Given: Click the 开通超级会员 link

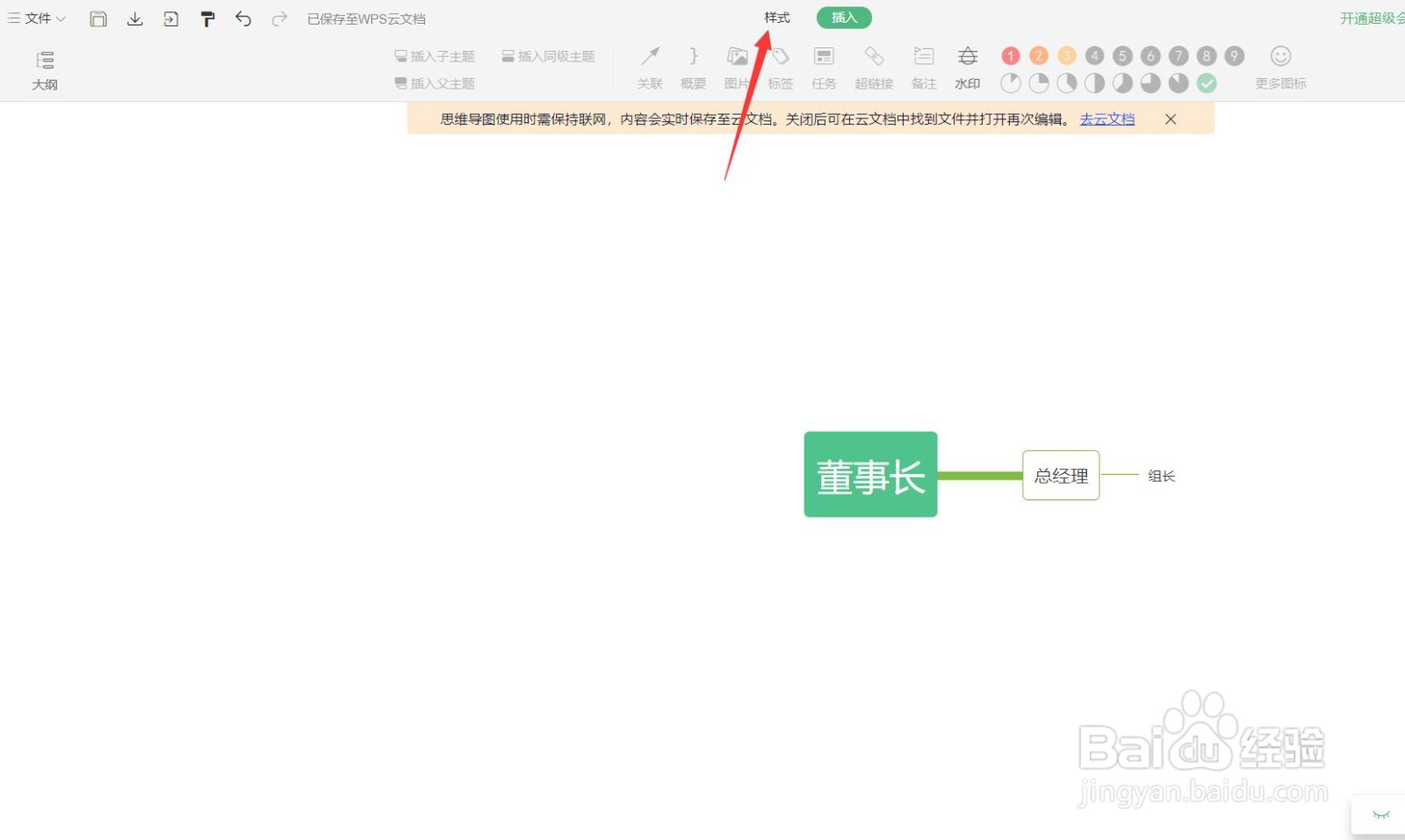Looking at the screenshot, I should click(1373, 18).
